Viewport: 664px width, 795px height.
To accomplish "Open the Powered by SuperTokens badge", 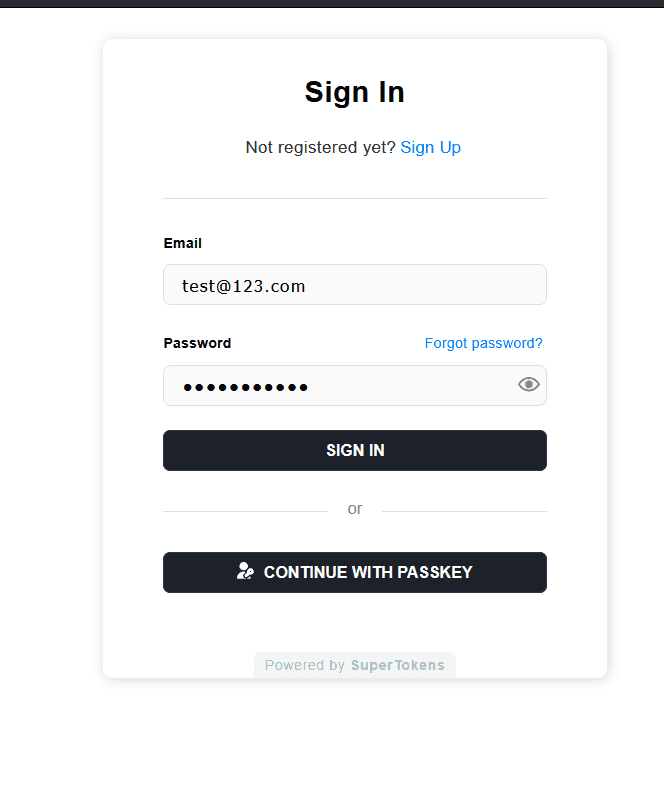I will [355, 665].
